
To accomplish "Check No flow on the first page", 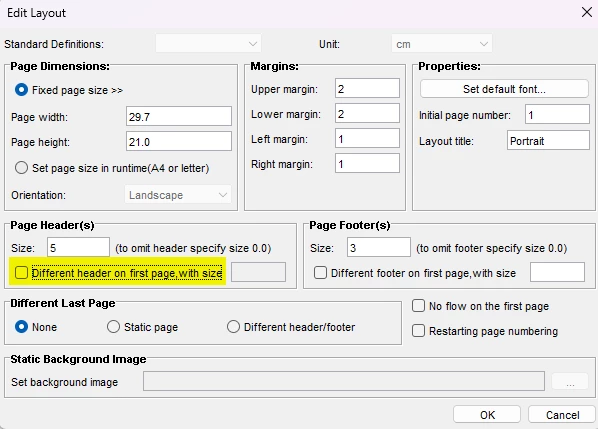I will click(418, 306).
